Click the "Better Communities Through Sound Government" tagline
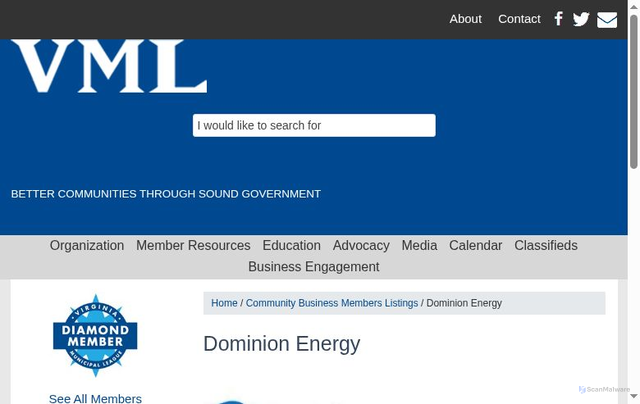 [166, 194]
